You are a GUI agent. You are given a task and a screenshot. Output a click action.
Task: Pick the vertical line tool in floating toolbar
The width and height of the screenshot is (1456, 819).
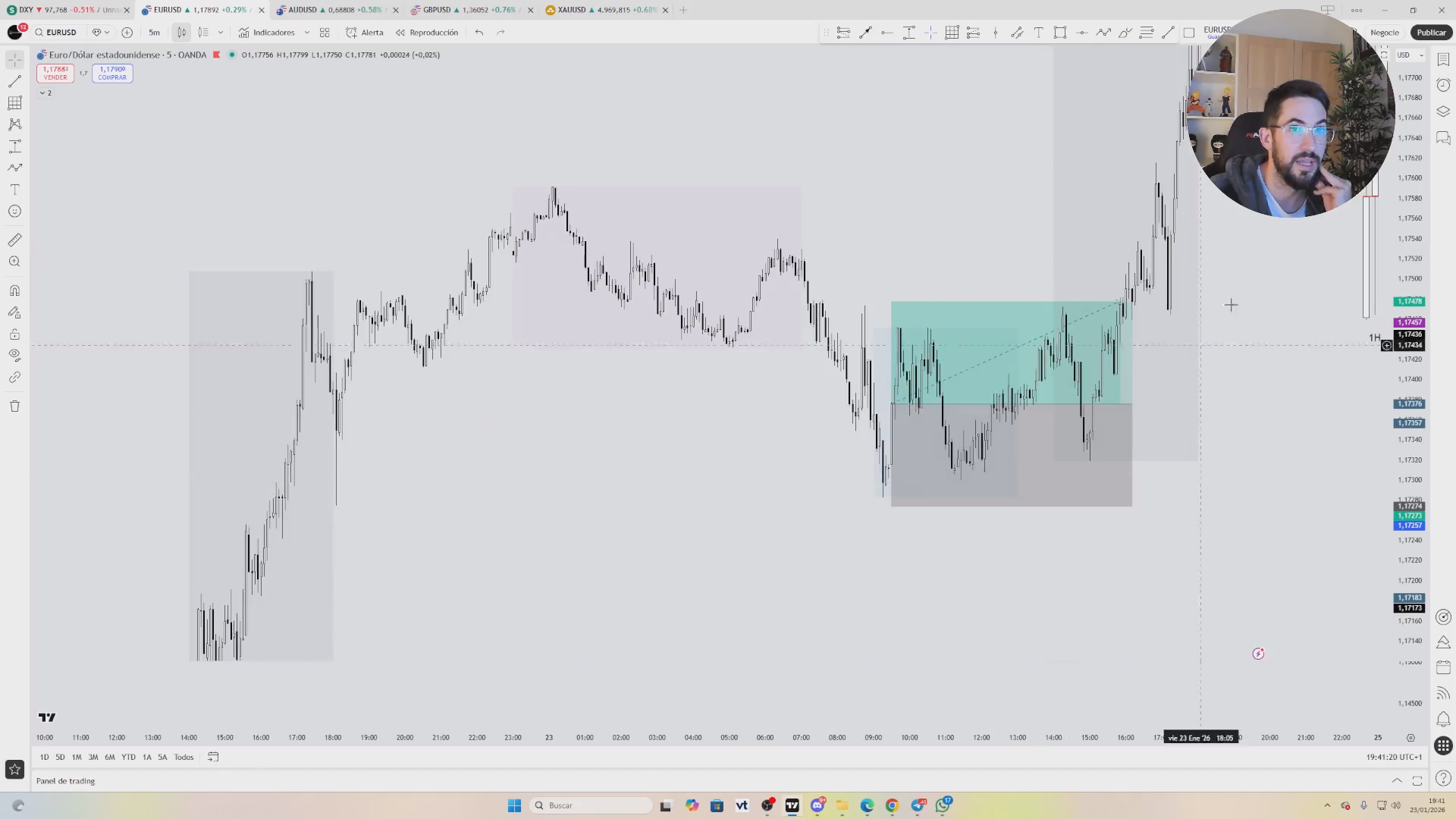[995, 33]
